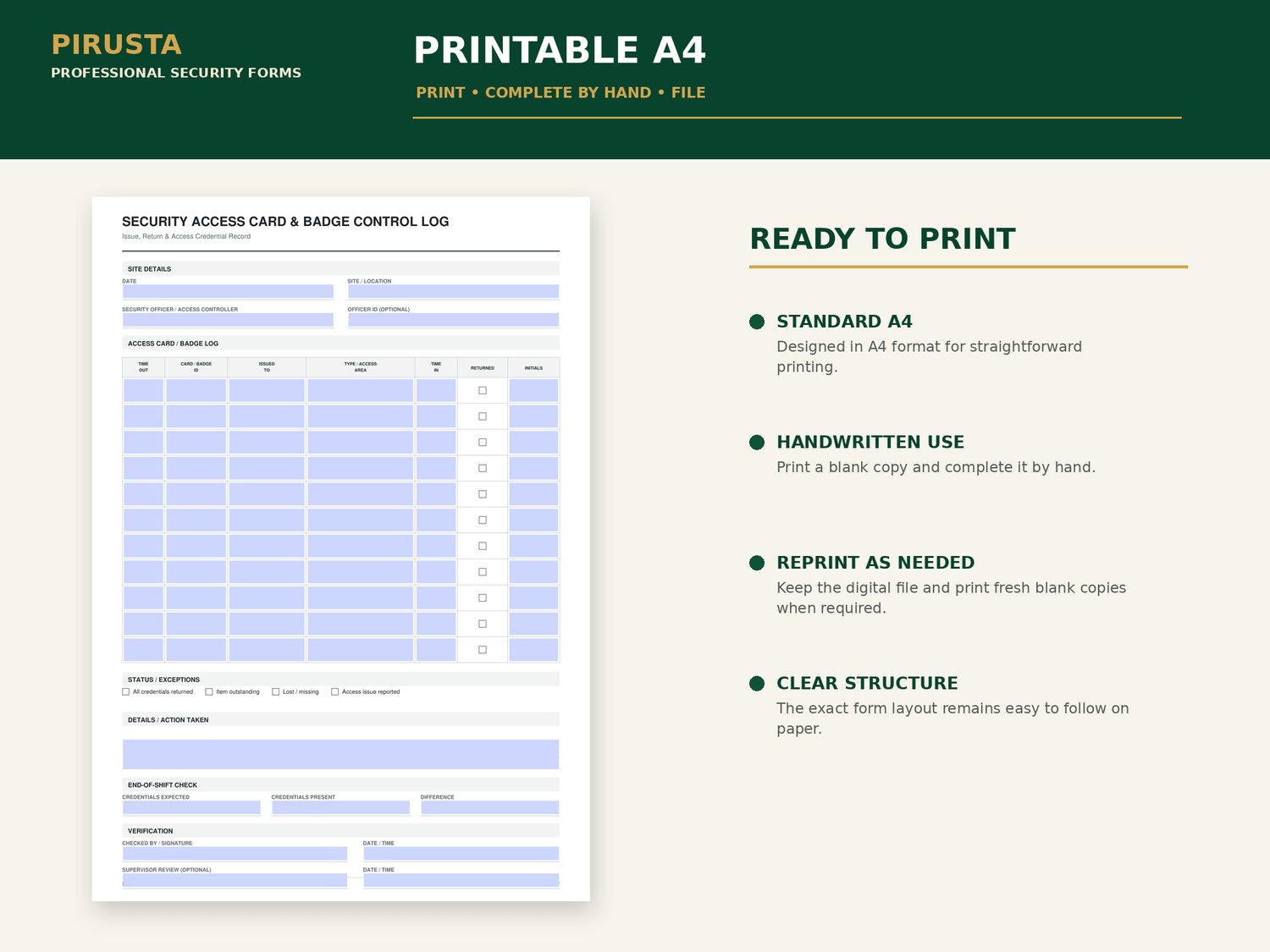Image resolution: width=1270 pixels, height=952 pixels.
Task: Click Date / Time field beside Supervisor Review
Action: 461,880
